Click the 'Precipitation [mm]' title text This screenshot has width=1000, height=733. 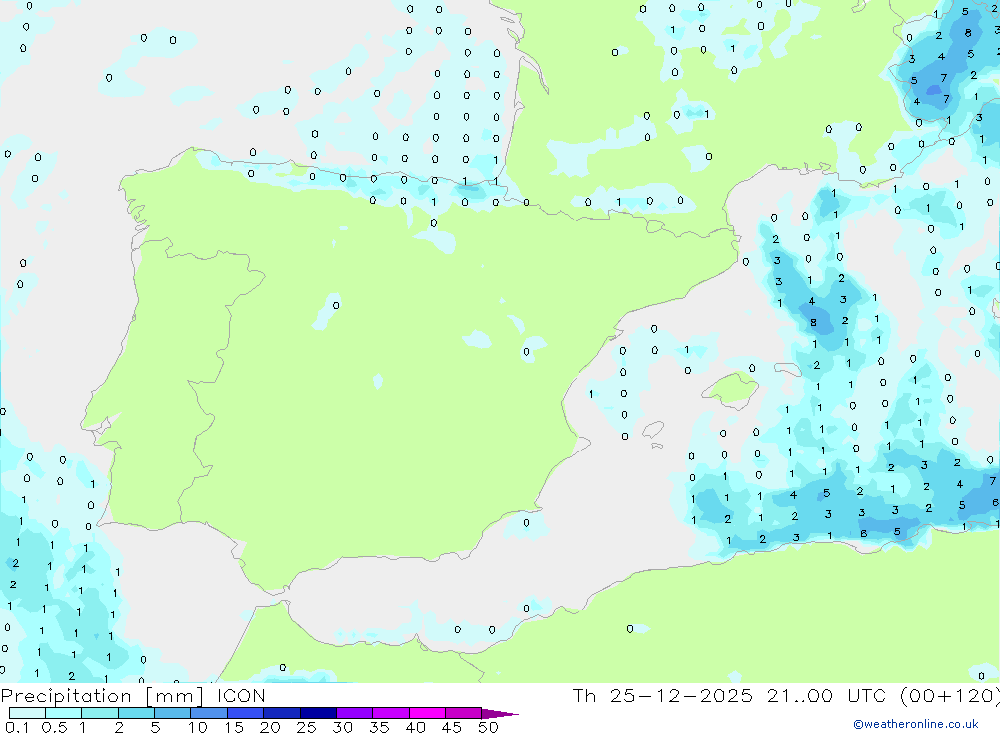click(102, 696)
